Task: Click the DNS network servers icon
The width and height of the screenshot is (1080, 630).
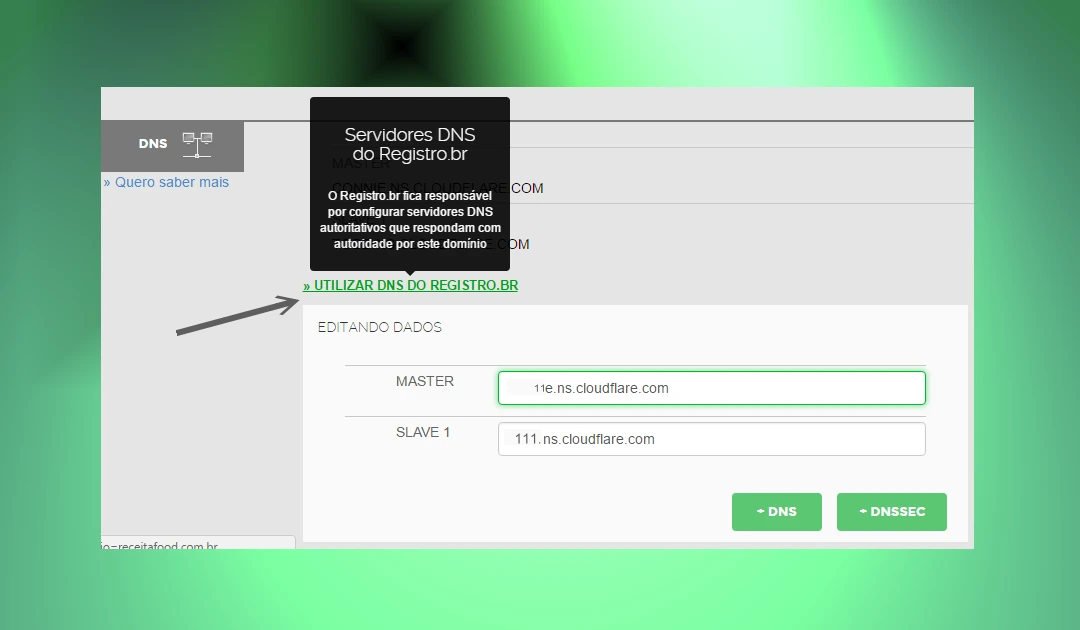Action: coord(197,145)
